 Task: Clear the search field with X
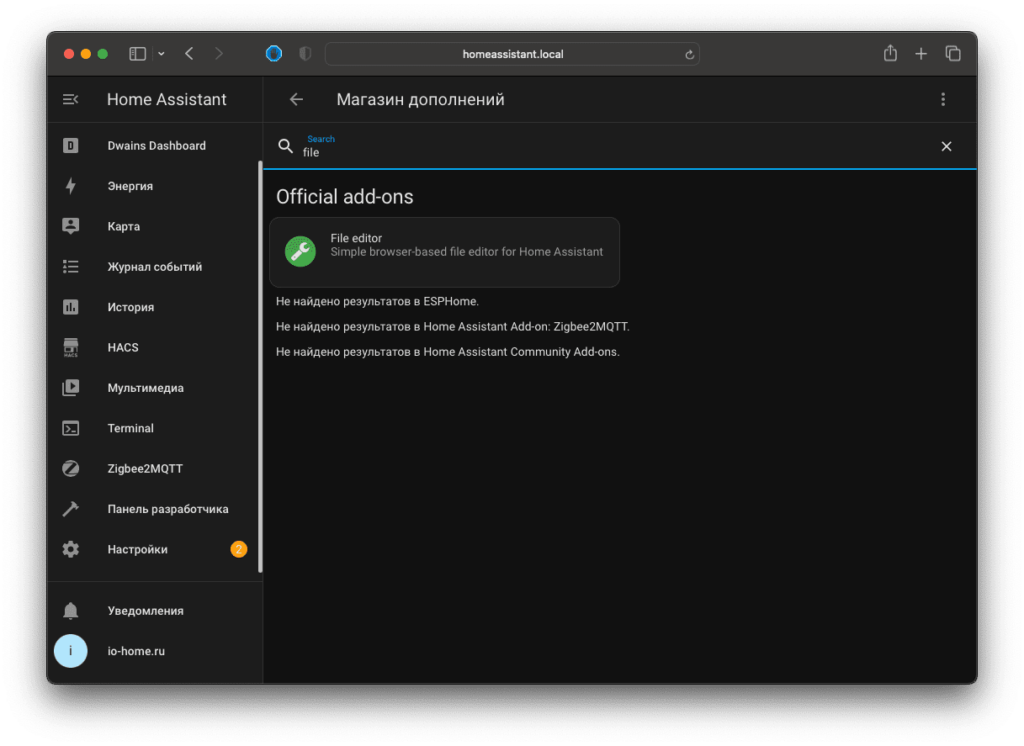tap(946, 146)
